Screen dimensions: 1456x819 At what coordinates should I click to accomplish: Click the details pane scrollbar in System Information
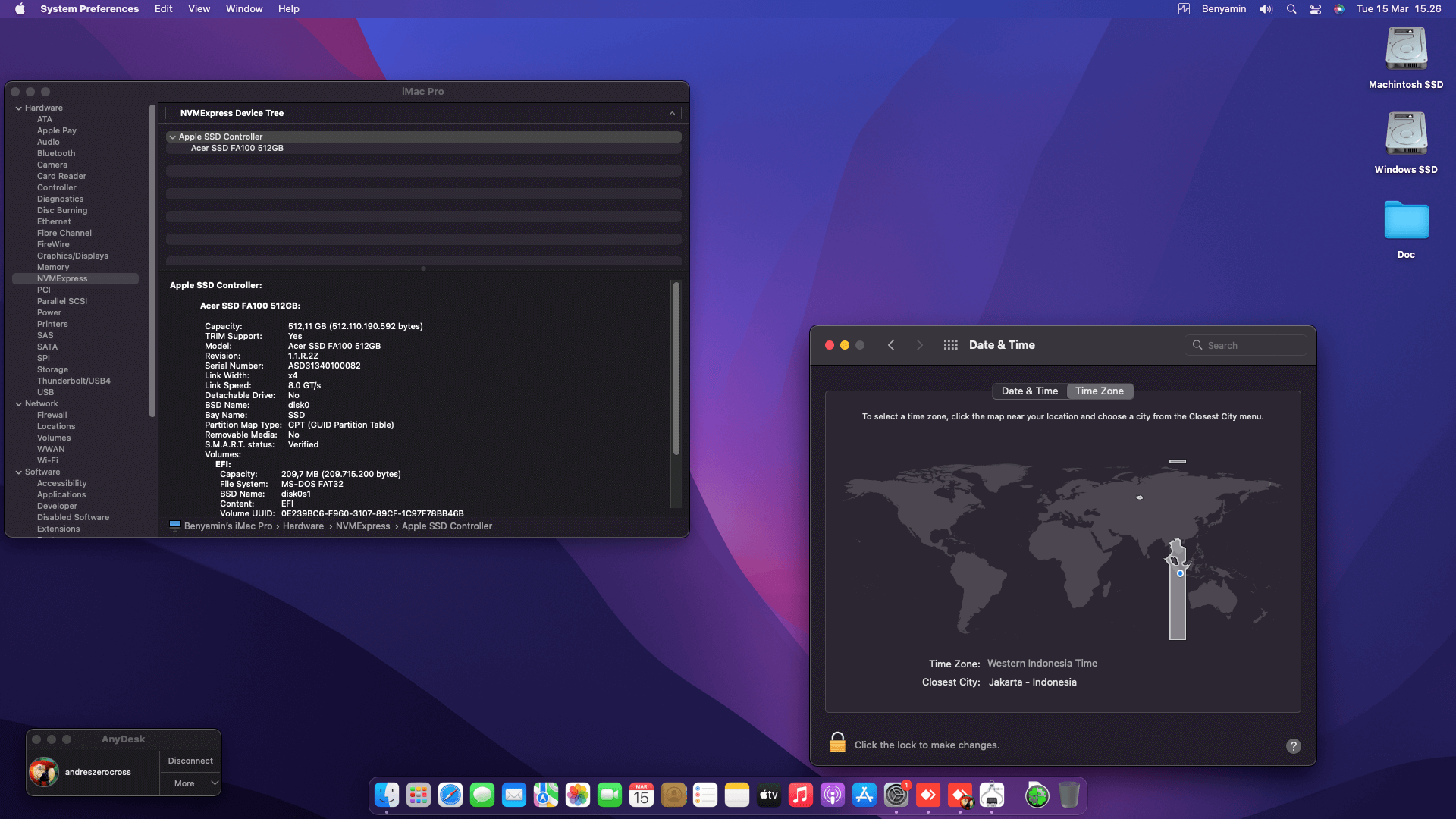676,368
